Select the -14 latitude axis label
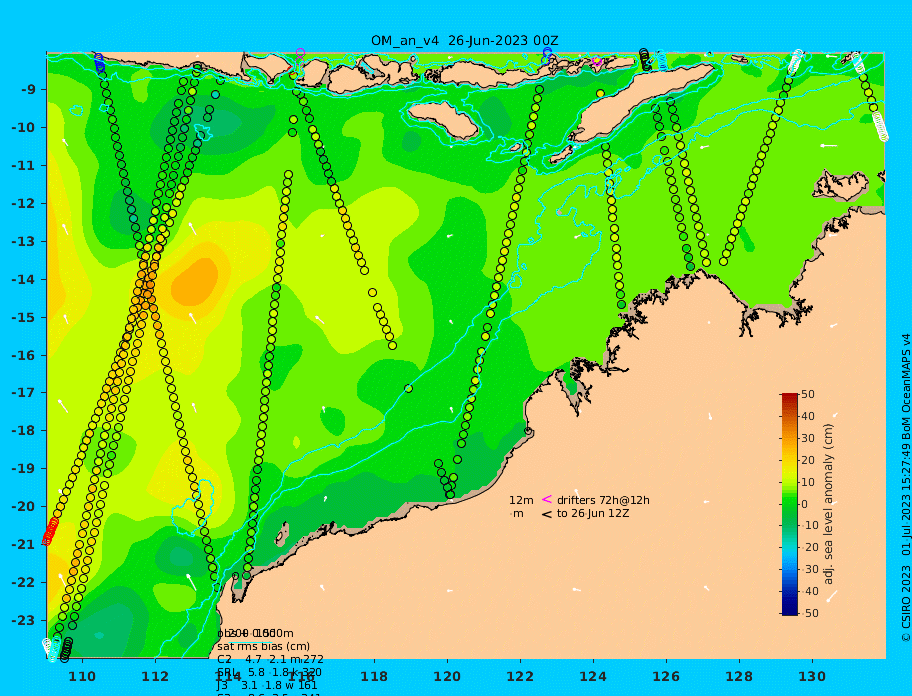The width and height of the screenshot is (912, 696). [x=24, y=280]
